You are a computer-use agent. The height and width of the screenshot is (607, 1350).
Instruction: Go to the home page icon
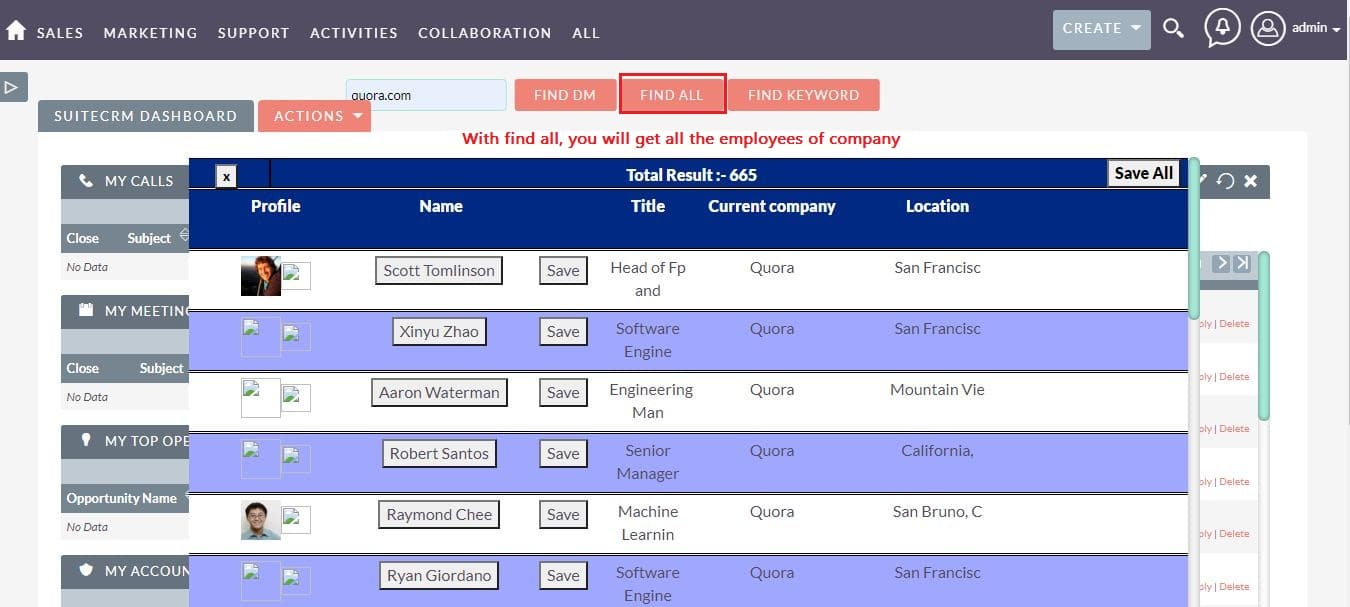pyautogui.click(x=16, y=31)
